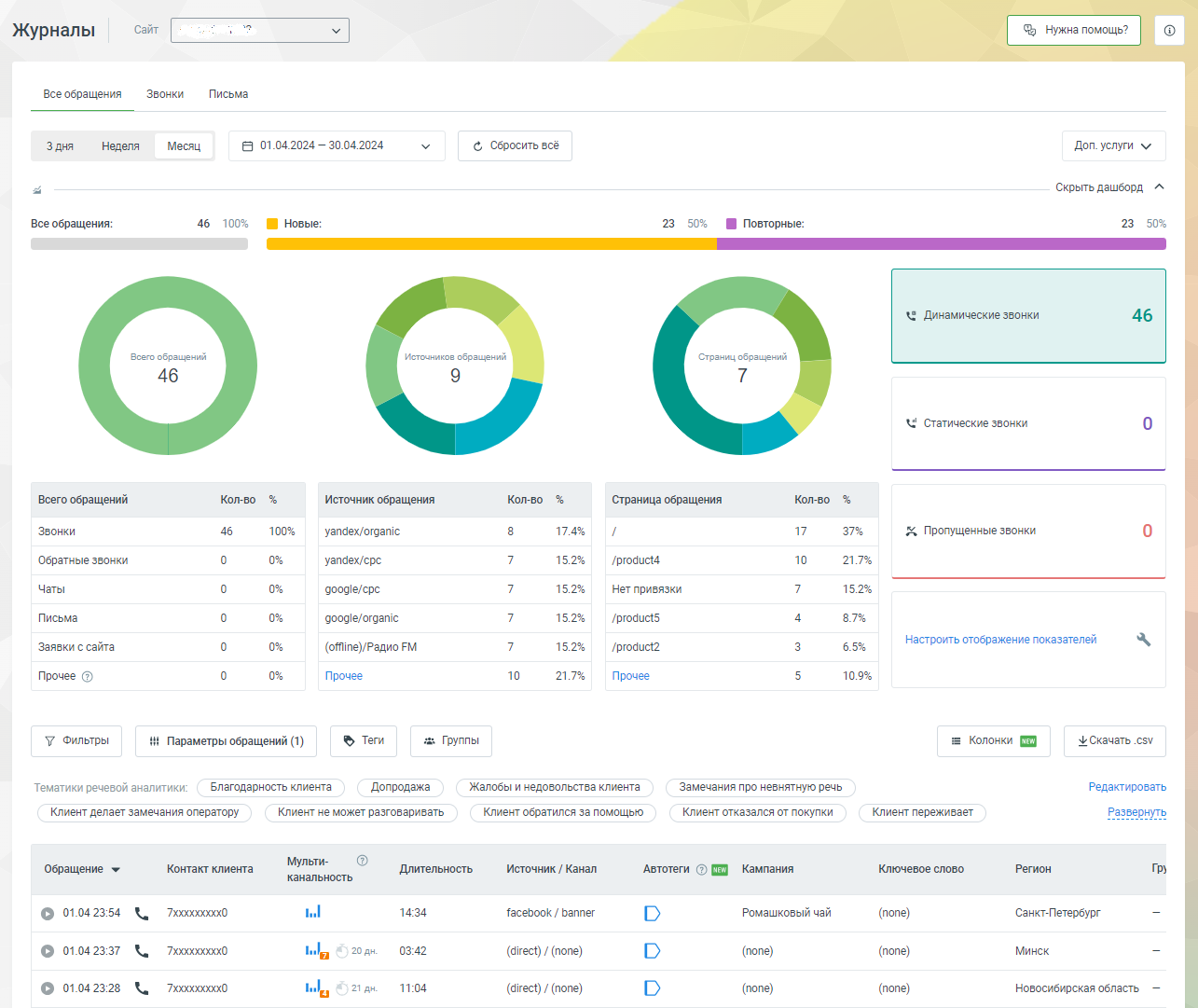Click help icon beside Автотеги header

(701, 869)
